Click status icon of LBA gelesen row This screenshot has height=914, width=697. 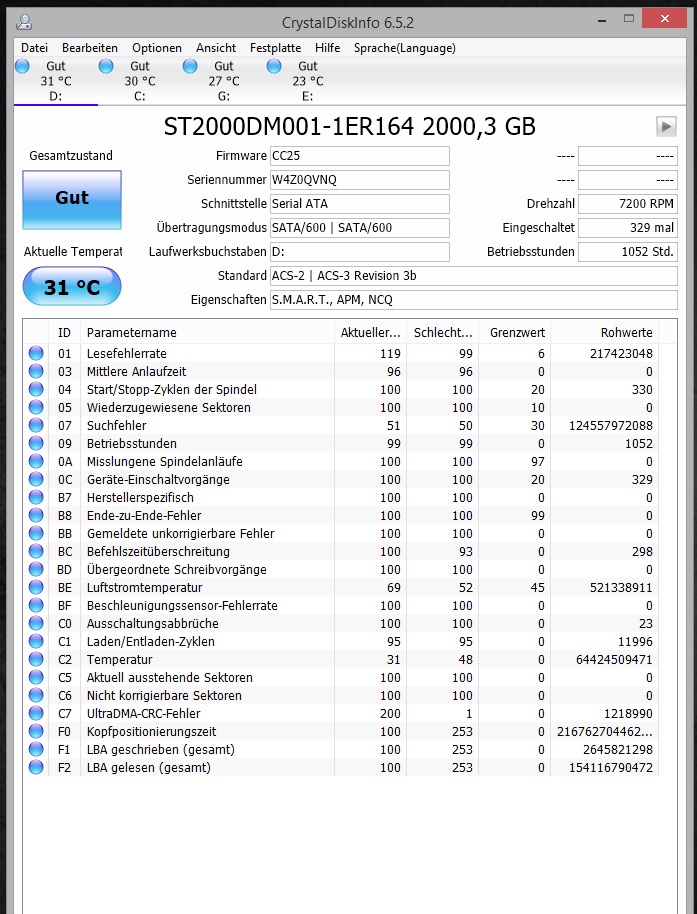(x=36, y=768)
